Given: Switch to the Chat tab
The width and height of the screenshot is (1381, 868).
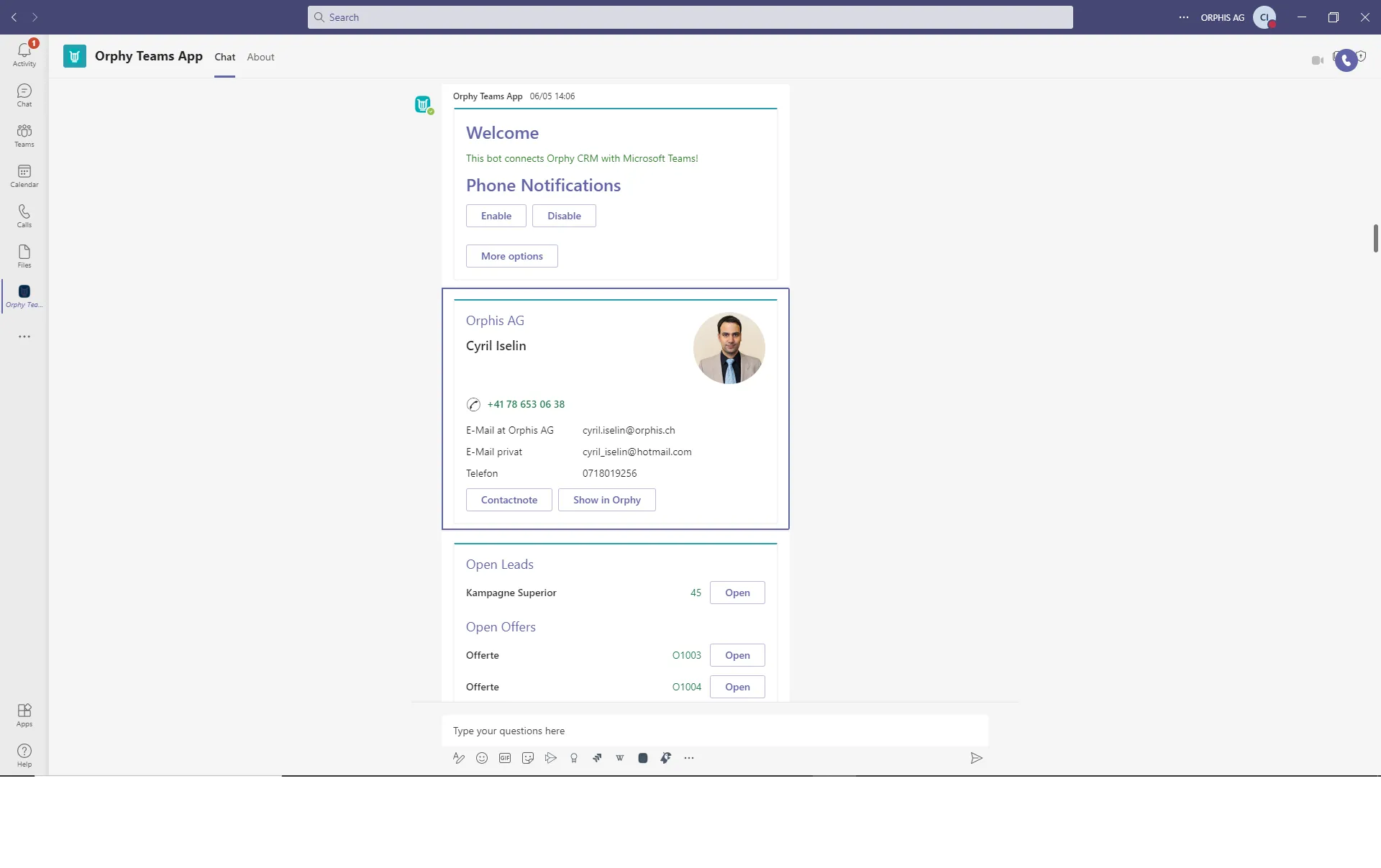Looking at the screenshot, I should [225, 57].
